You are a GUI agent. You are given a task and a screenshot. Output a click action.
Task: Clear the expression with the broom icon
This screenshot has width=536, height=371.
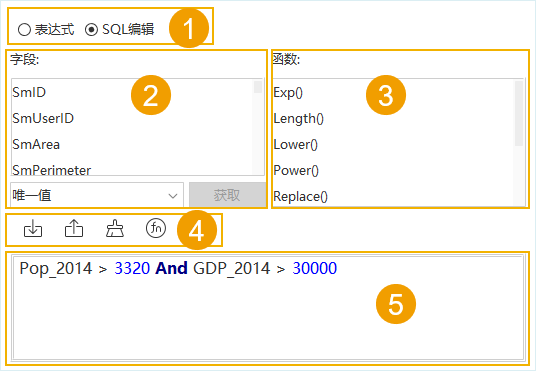pyautogui.click(x=115, y=228)
